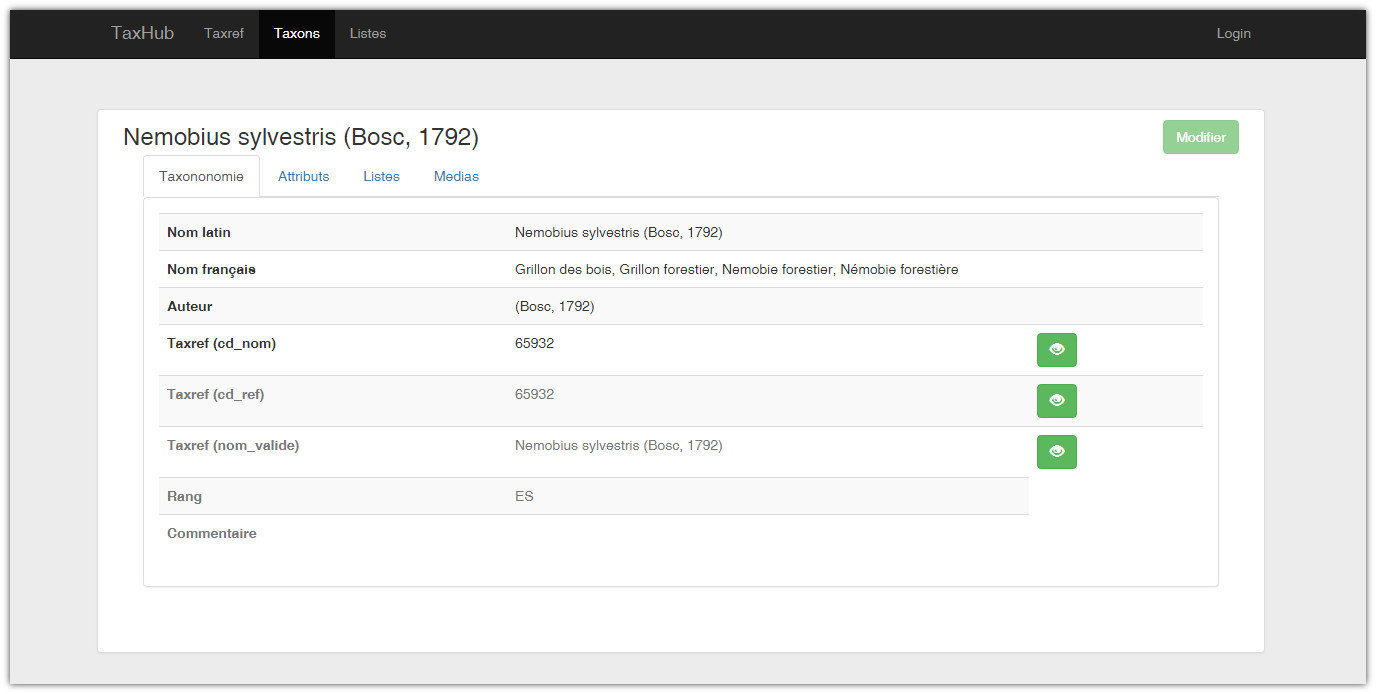This screenshot has height=694, width=1376.
Task: Click the Nom latin value text
Action: 618,232
